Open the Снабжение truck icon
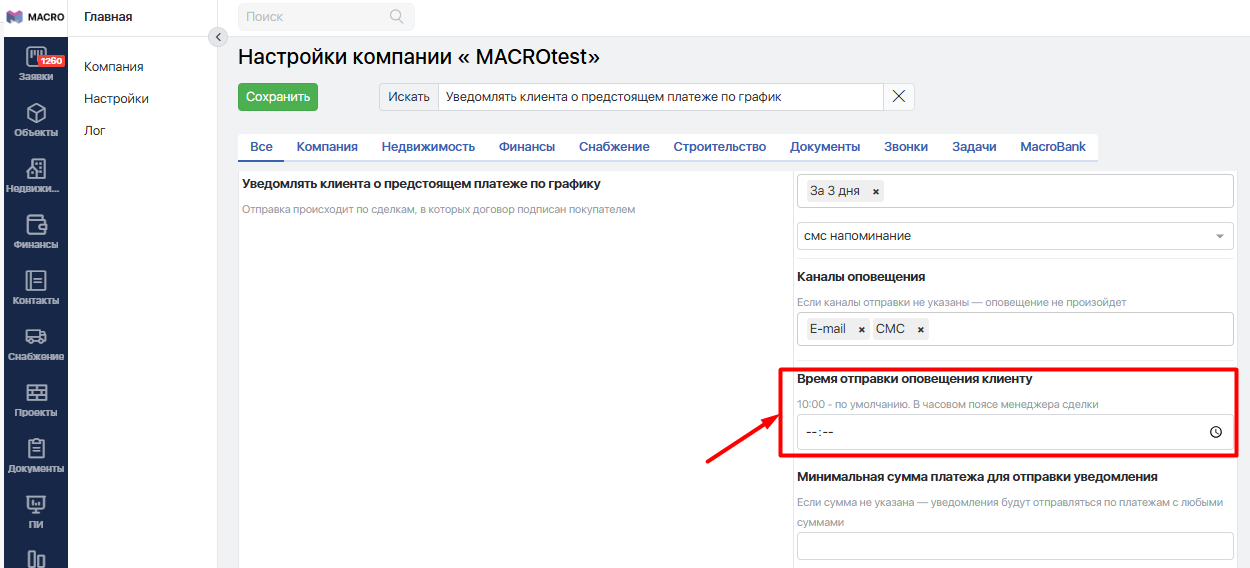 36,343
